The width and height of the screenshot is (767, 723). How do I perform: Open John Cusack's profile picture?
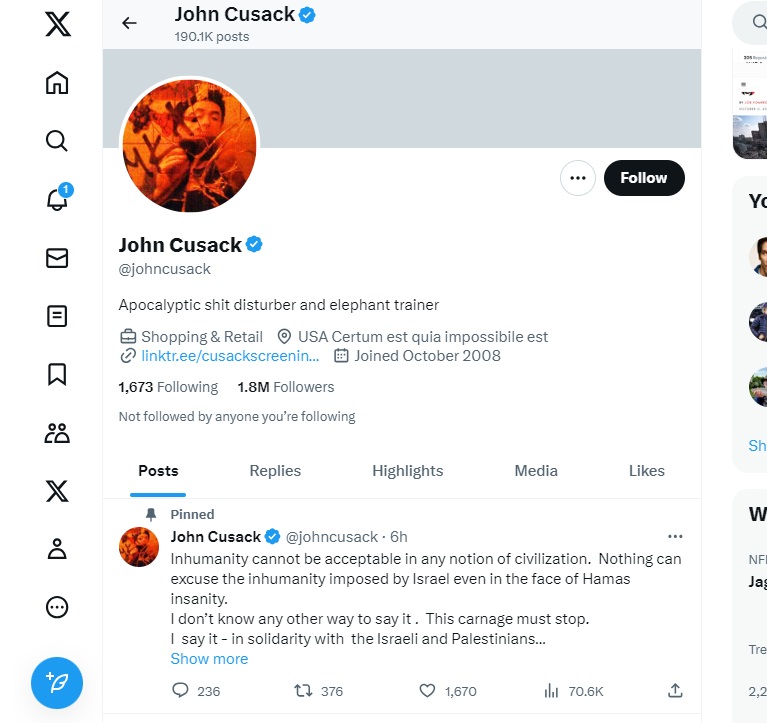[x=190, y=145]
